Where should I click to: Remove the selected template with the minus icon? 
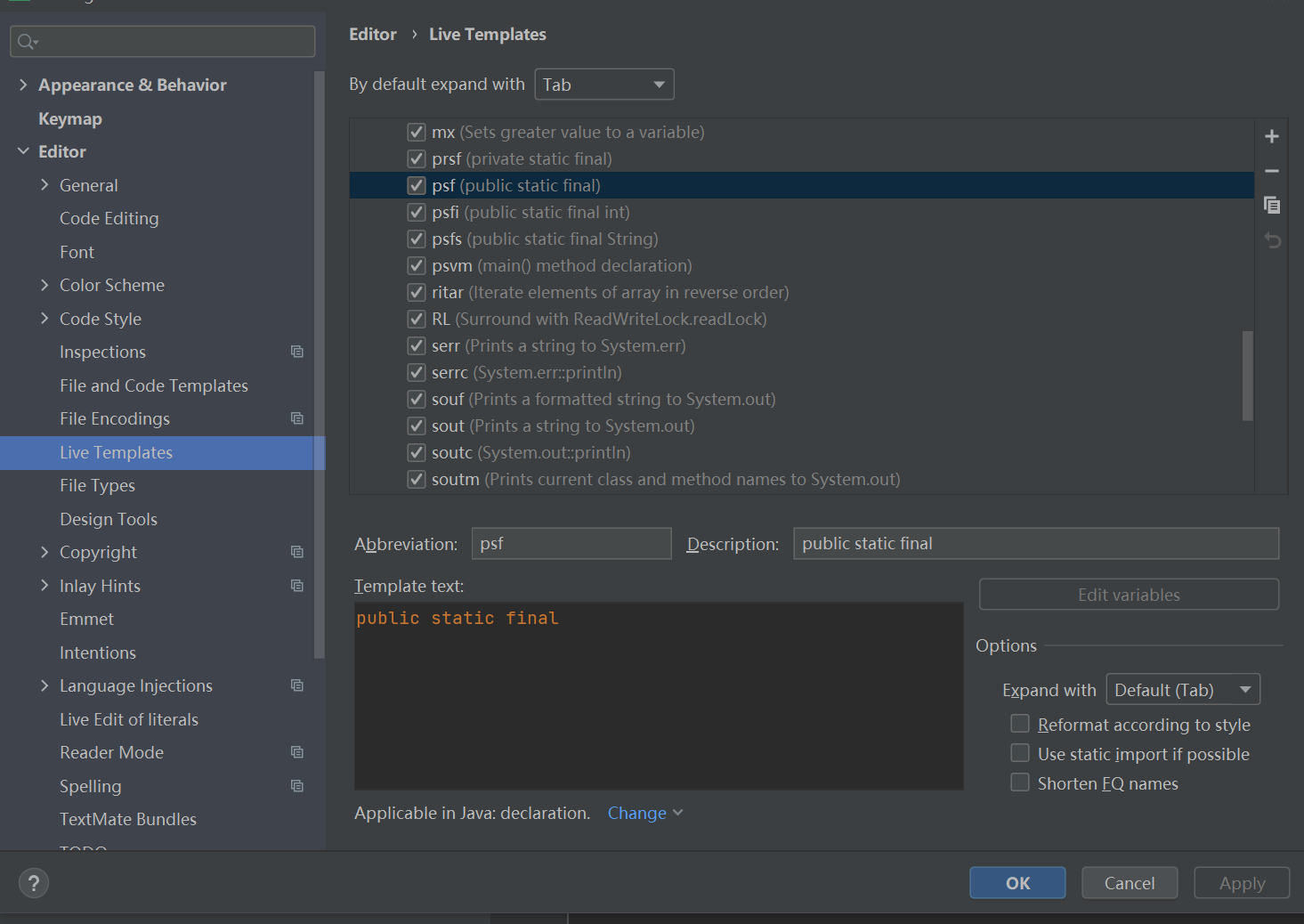pos(1271,171)
